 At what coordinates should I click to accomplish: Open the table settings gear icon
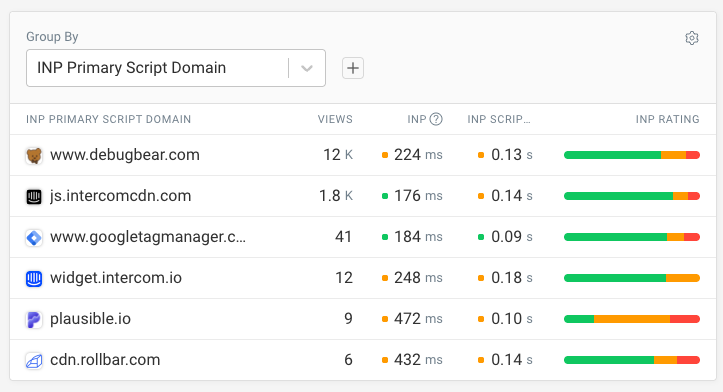click(x=692, y=38)
